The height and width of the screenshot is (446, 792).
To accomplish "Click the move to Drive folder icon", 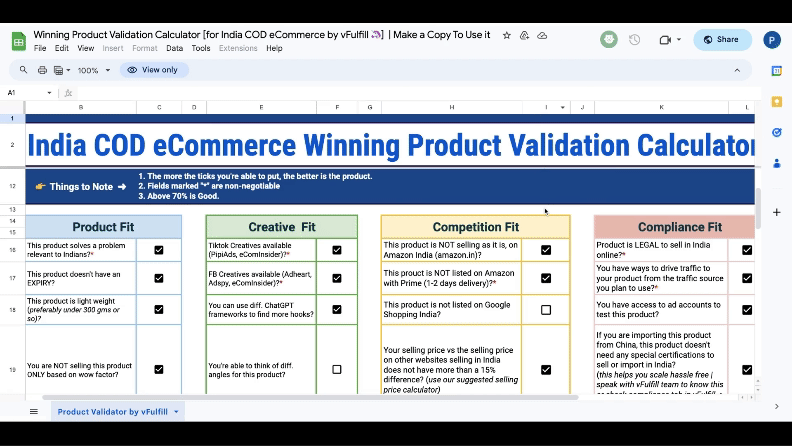I will [x=524, y=35].
